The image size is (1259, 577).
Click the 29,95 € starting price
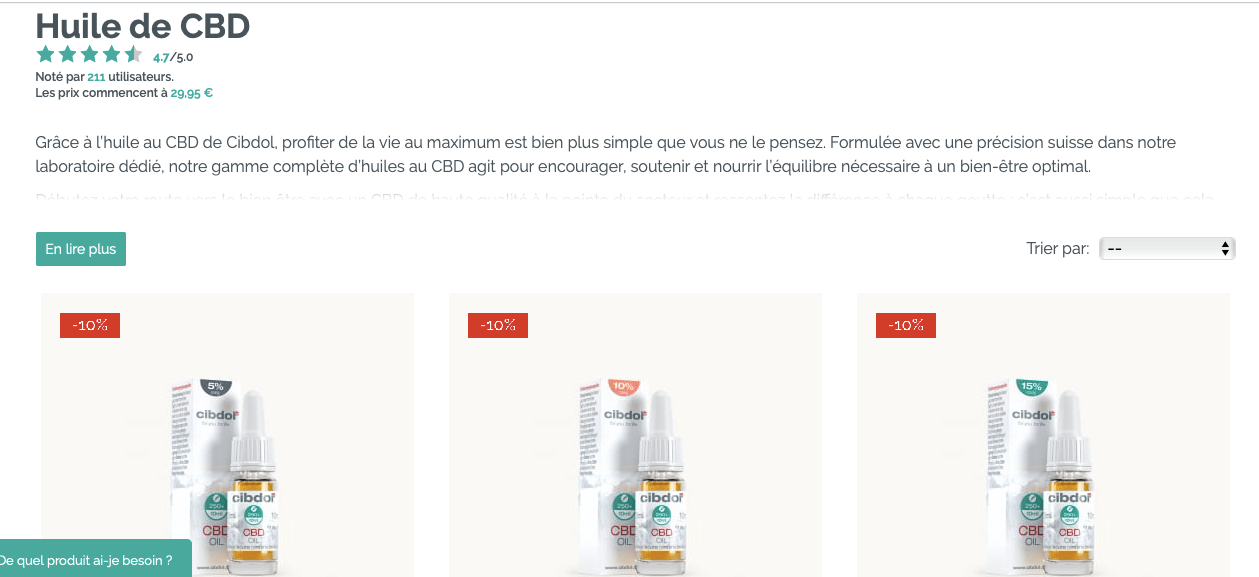191,93
